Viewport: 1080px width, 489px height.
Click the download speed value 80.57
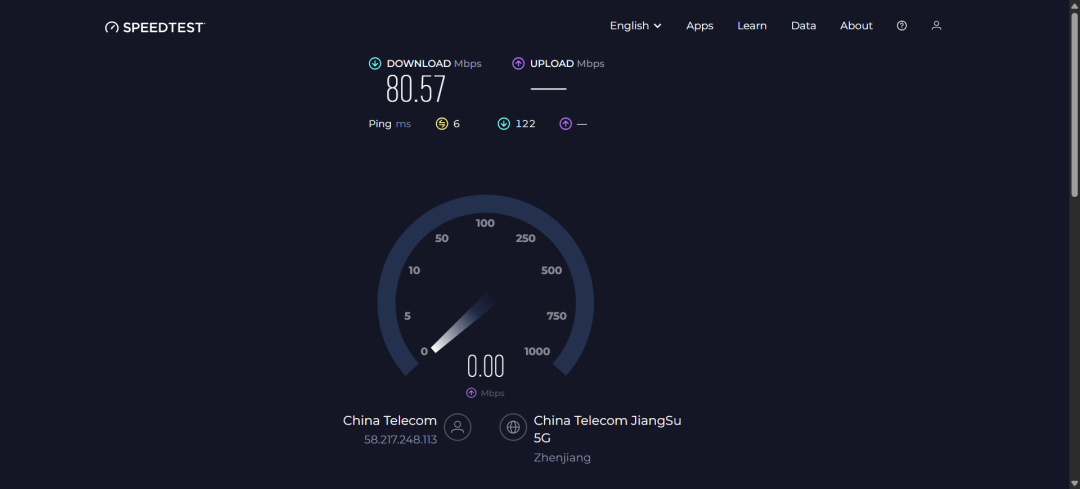tap(416, 89)
